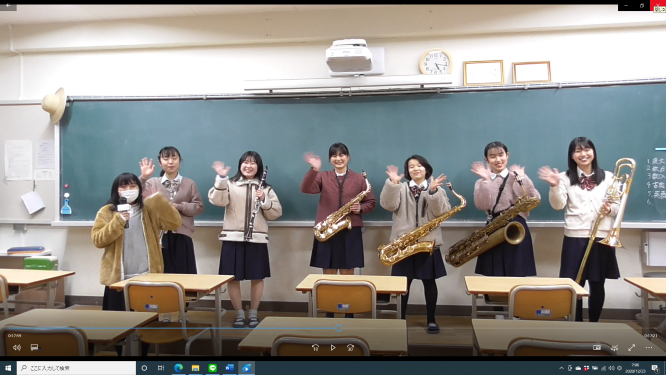Skip forward 30 seconds
Screen dimensions: 666x375
[x=350, y=347]
